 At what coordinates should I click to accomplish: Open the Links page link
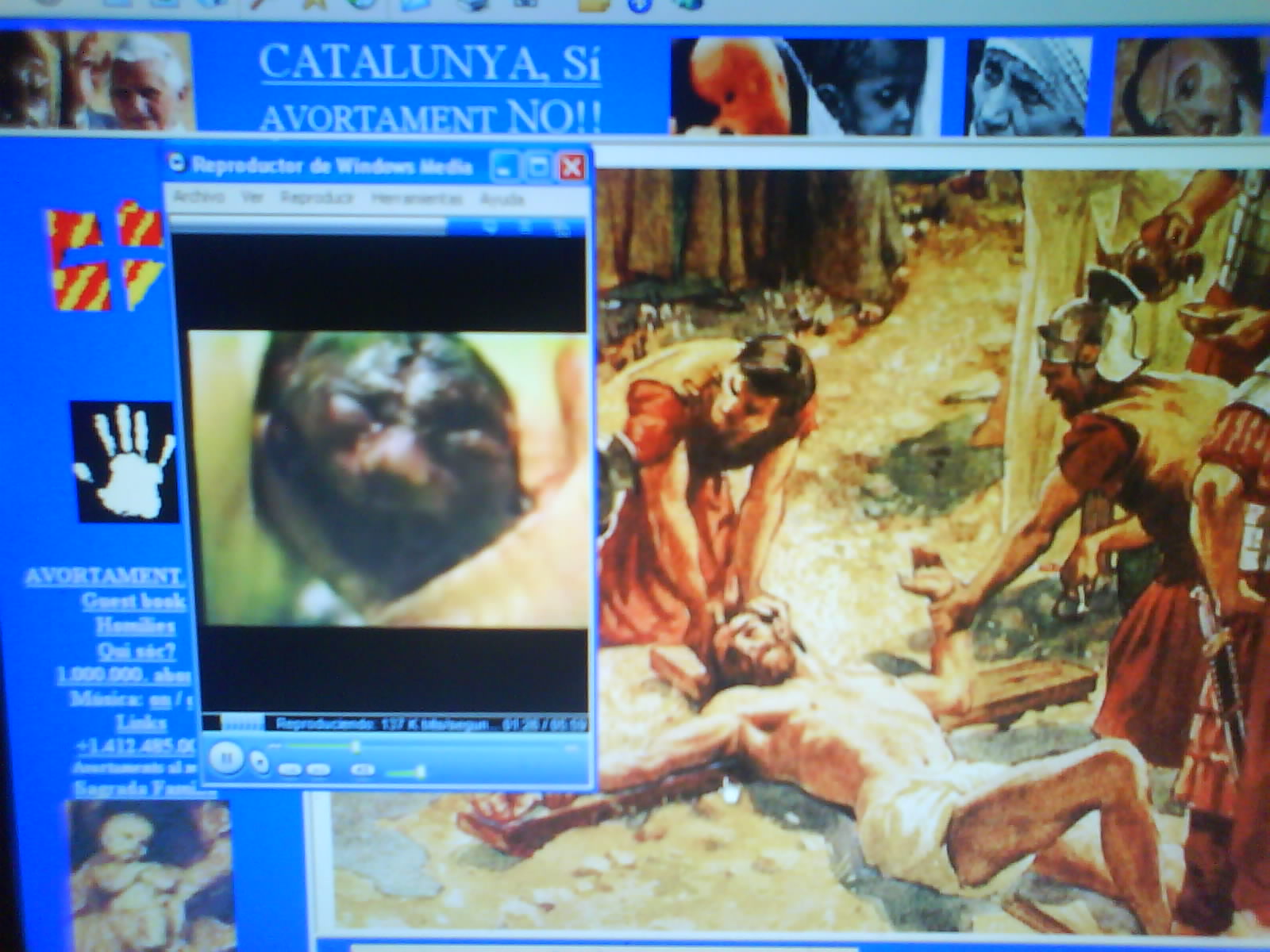(141, 723)
